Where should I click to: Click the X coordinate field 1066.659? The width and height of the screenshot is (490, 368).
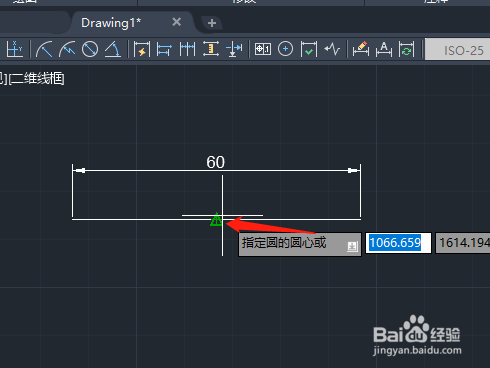tap(398, 243)
